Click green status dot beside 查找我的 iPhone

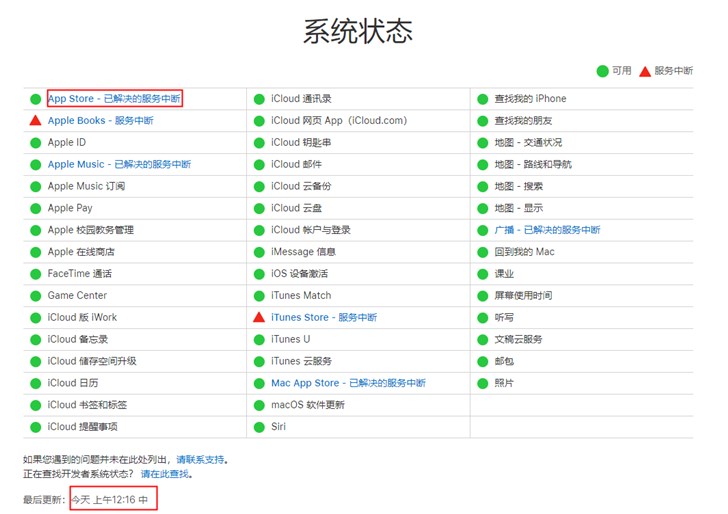pos(483,99)
